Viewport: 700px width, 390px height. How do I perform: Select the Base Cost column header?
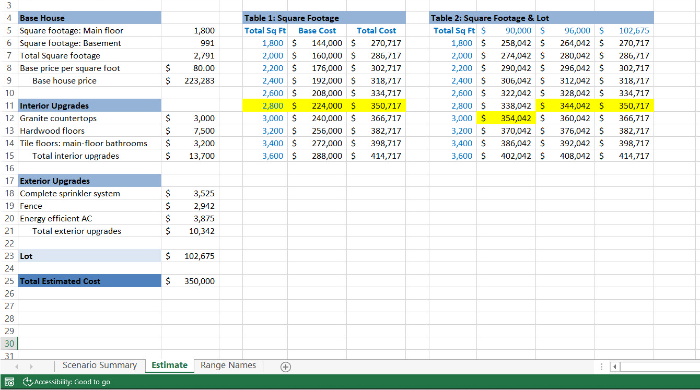pyautogui.click(x=317, y=30)
